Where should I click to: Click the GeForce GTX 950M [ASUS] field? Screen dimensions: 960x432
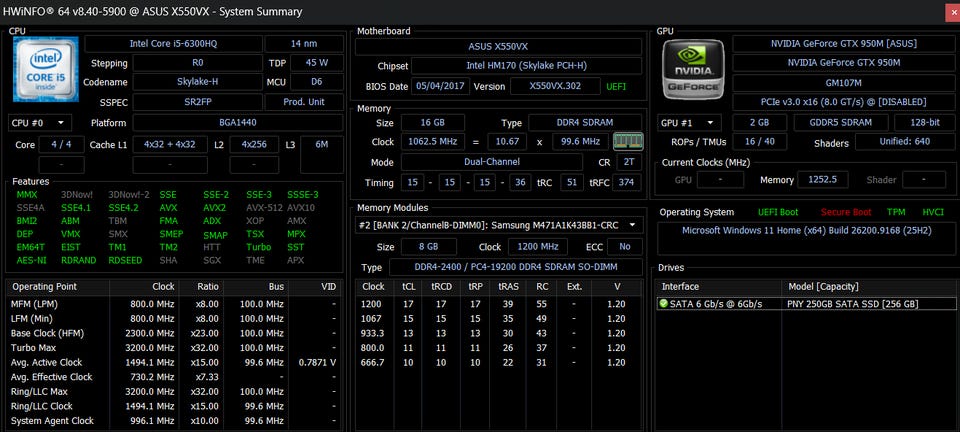[x=843, y=43]
